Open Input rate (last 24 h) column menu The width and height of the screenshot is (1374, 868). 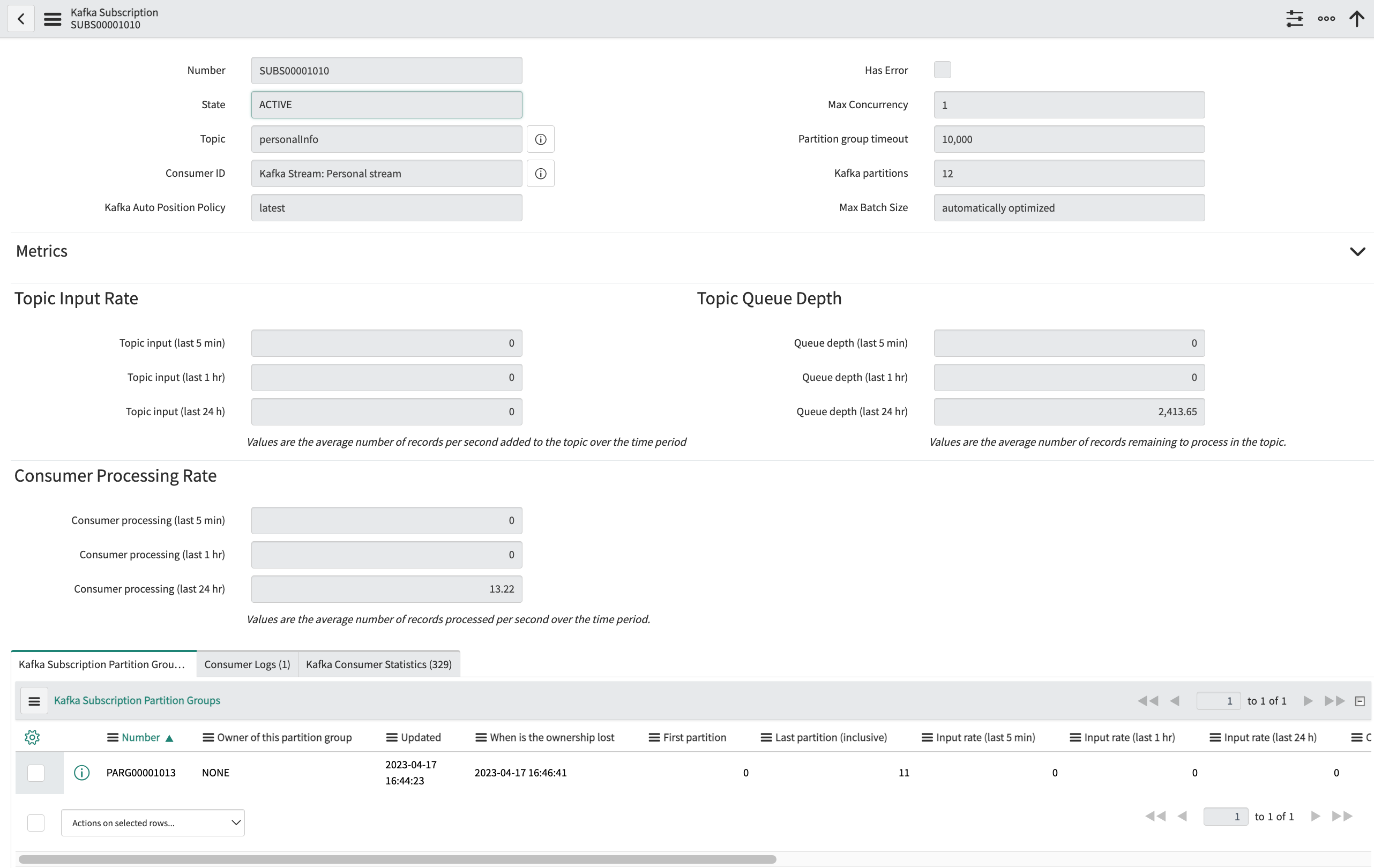pyautogui.click(x=1215, y=737)
